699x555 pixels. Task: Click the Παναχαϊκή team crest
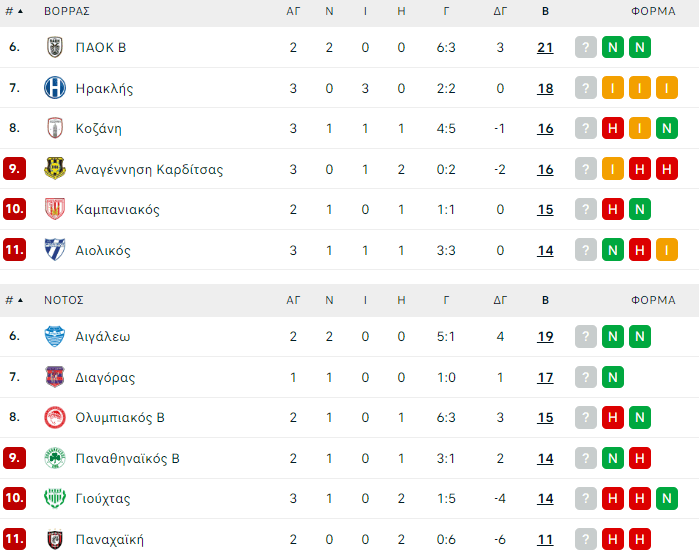click(x=55, y=539)
